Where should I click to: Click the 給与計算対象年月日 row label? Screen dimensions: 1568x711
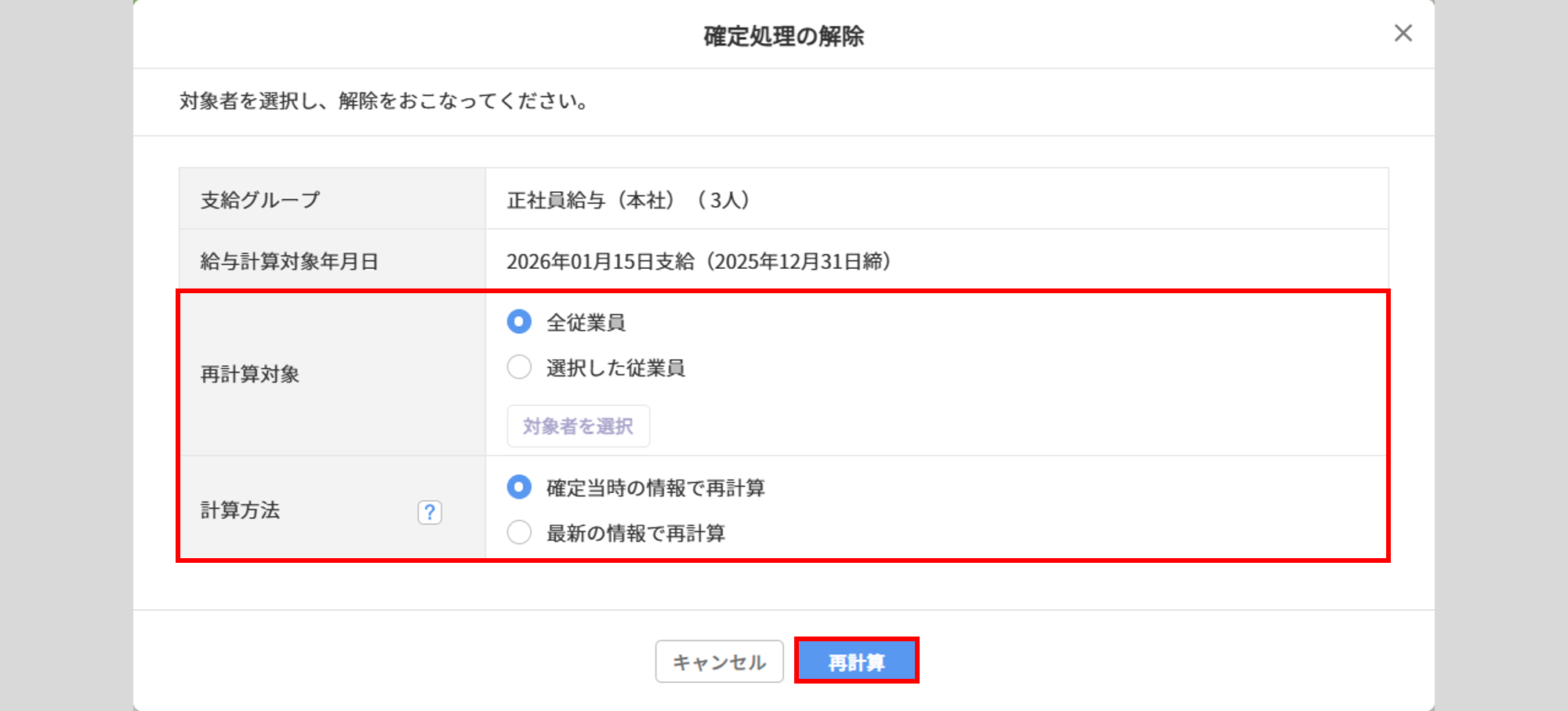pos(289,261)
